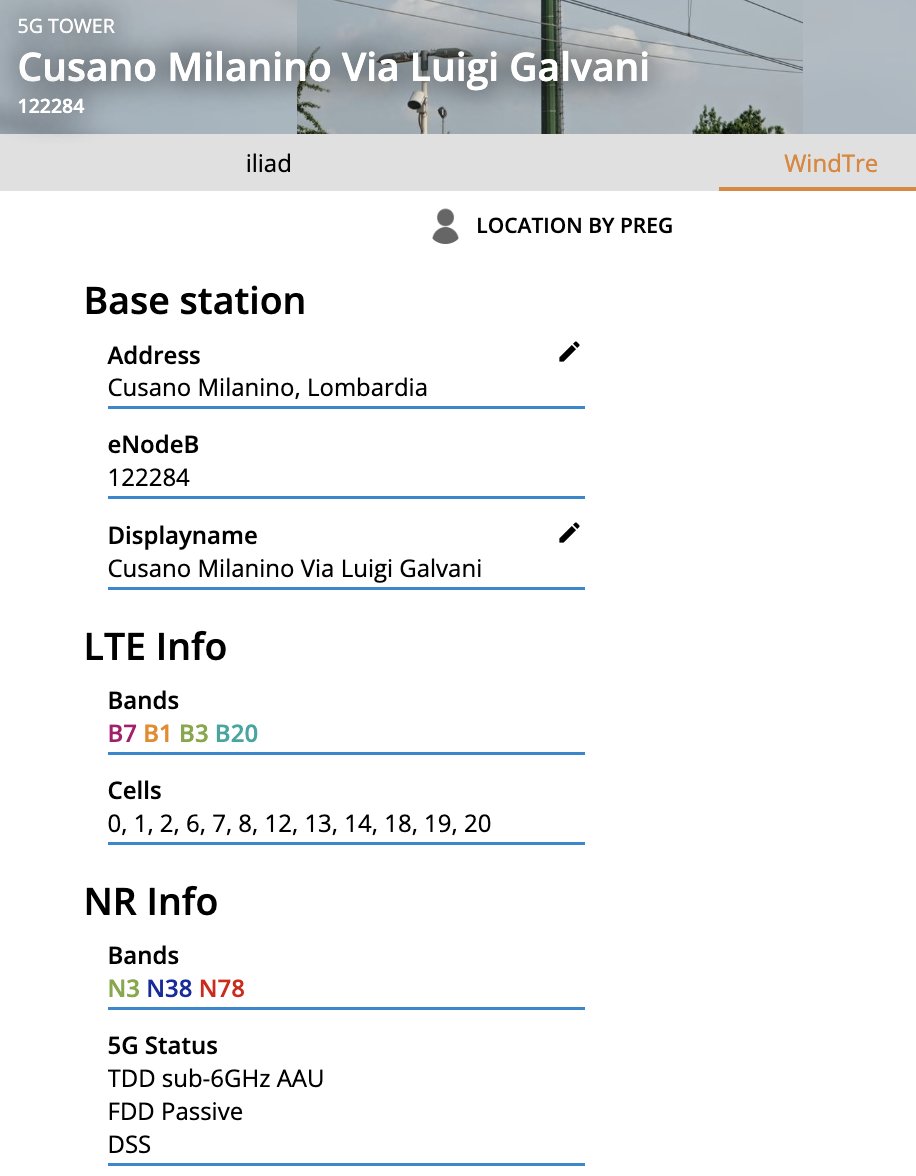This screenshot has height=1176, width=916.
Task: Click the Address value Cusano Milanino, Lombardia
Action: tap(267, 388)
